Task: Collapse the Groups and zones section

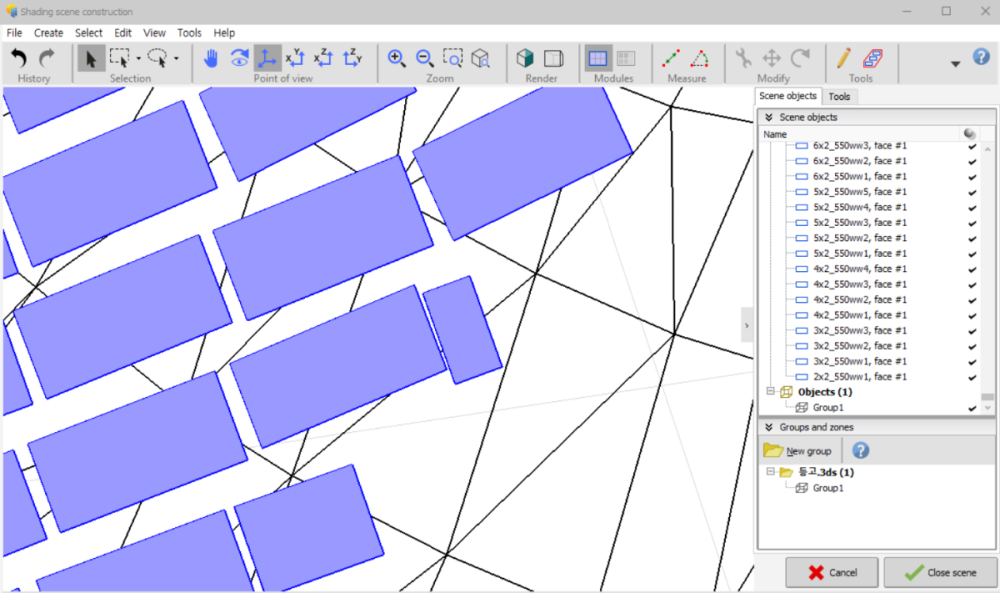Action: (x=767, y=427)
